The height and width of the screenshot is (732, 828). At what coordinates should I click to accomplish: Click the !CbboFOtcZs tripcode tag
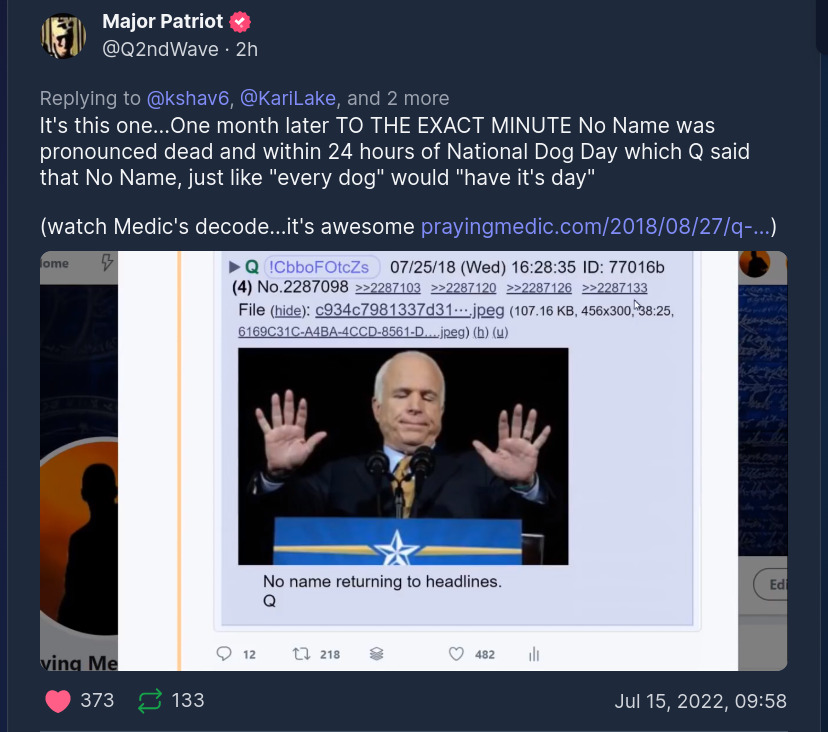click(x=322, y=267)
